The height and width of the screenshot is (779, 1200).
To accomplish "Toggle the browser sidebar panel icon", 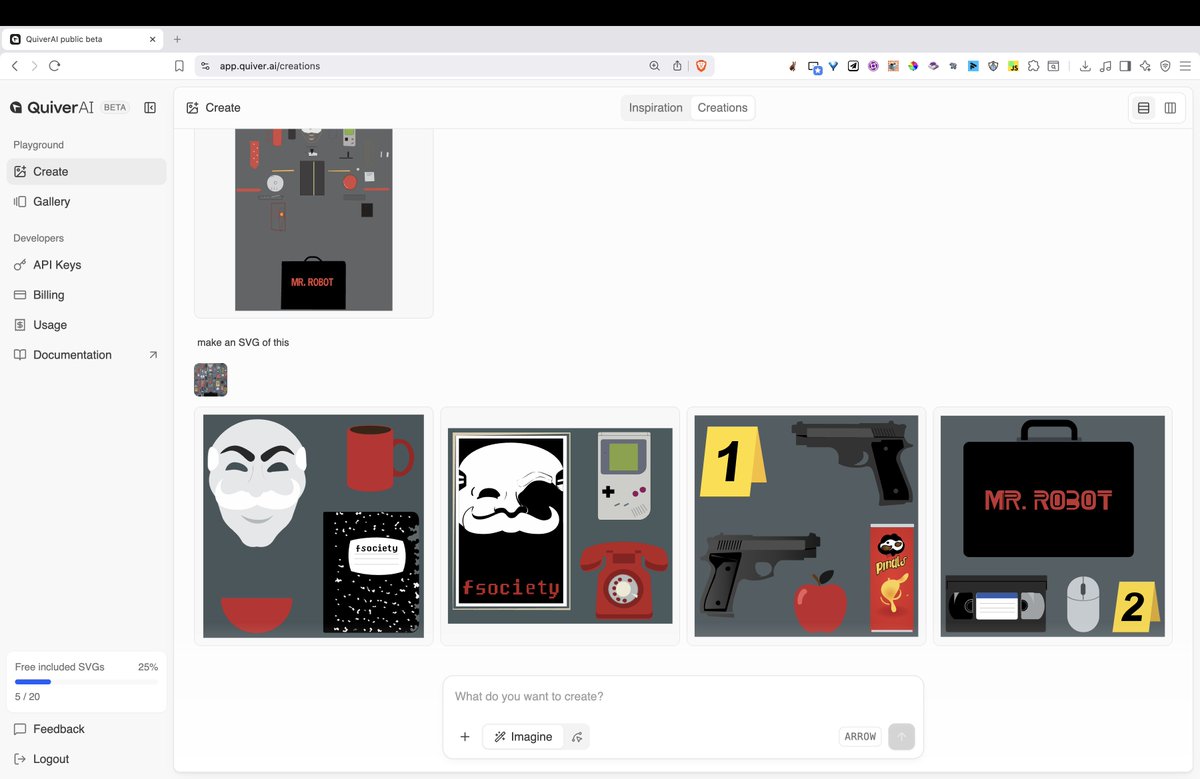I will pos(1125,66).
